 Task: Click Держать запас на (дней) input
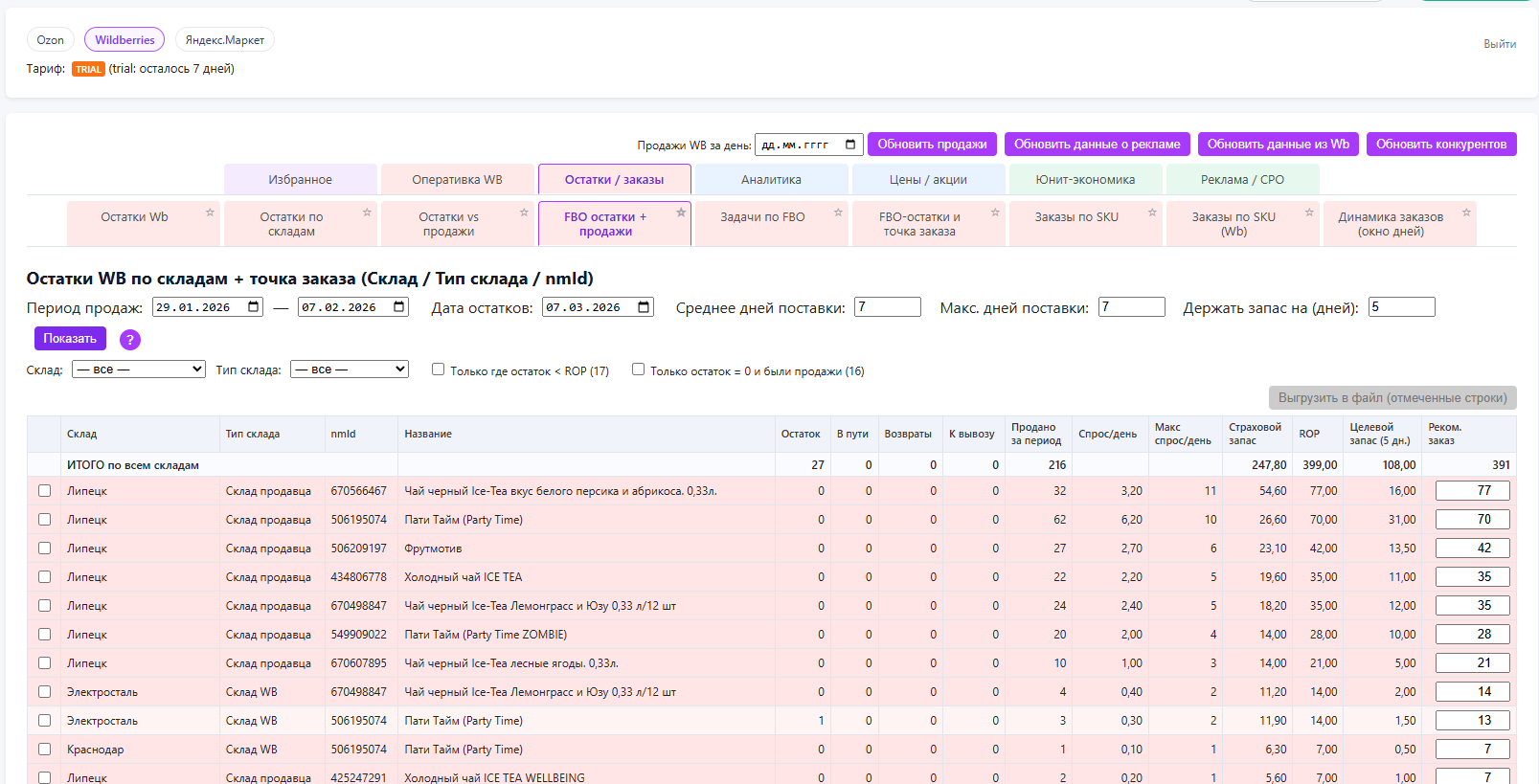1402,307
